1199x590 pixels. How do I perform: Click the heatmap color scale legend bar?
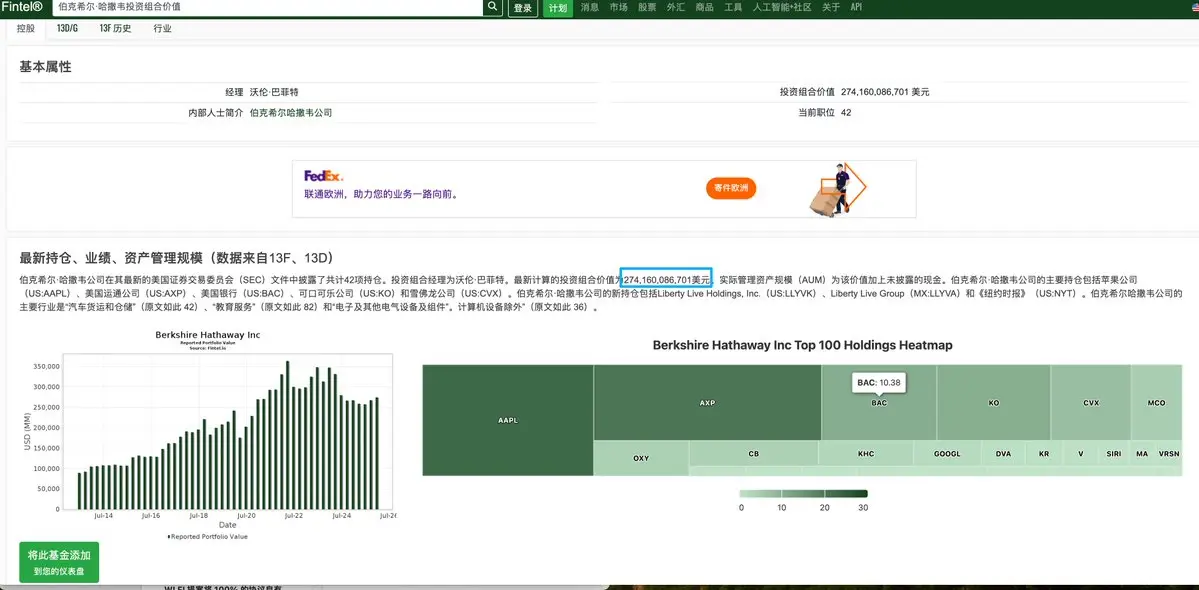(x=803, y=493)
